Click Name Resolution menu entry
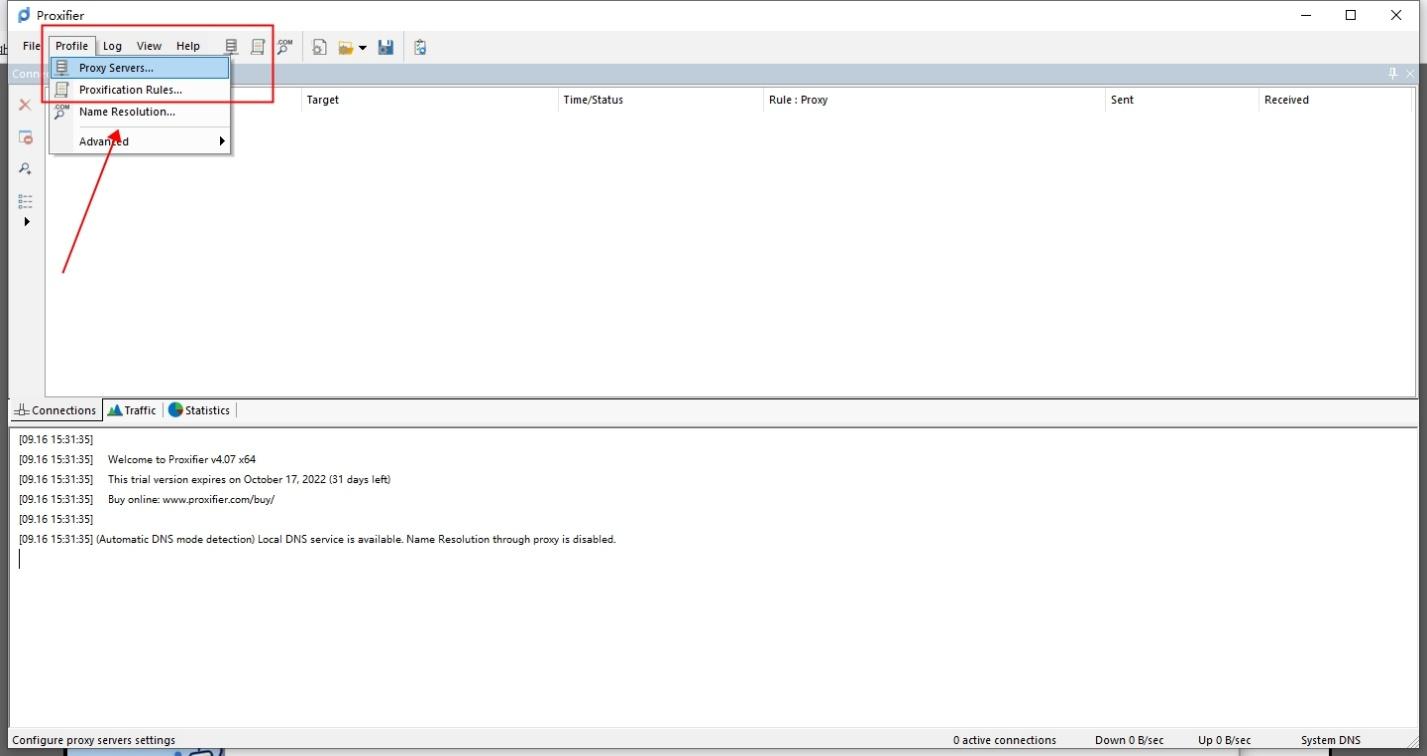The height and width of the screenshot is (756, 1427). [126, 111]
